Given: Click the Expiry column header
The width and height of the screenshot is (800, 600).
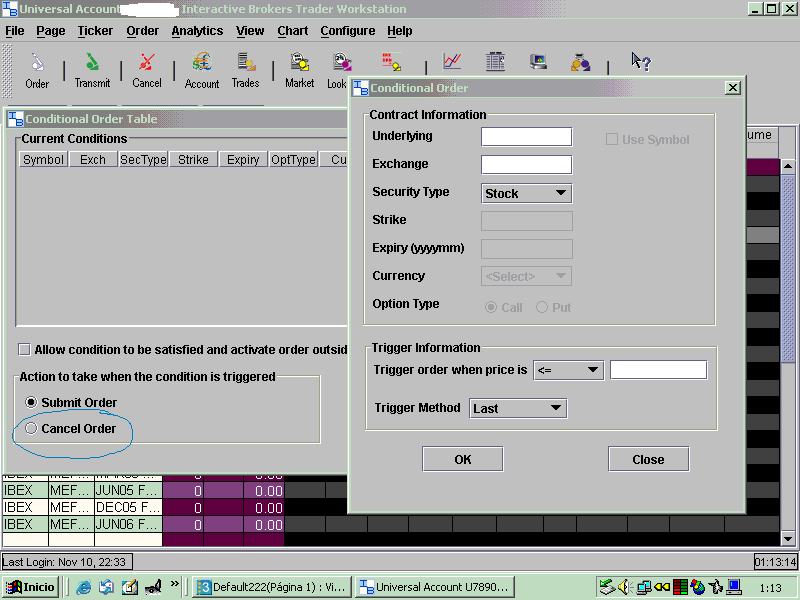Looking at the screenshot, I should [x=243, y=160].
